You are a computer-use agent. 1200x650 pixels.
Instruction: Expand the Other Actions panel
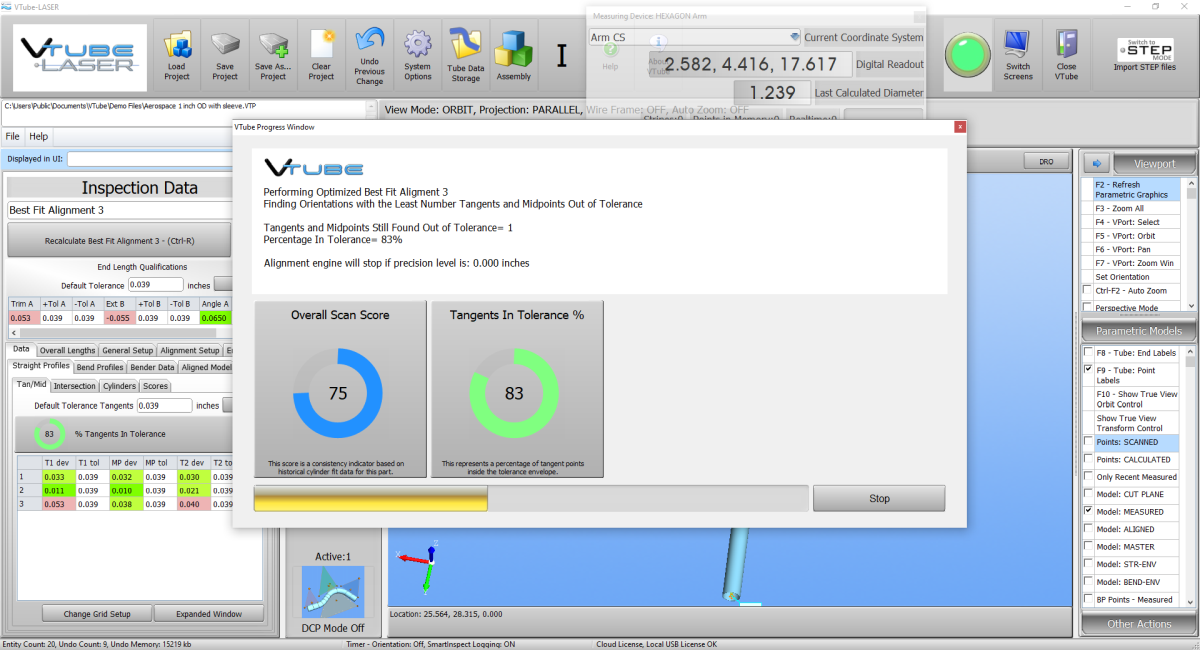1139,624
